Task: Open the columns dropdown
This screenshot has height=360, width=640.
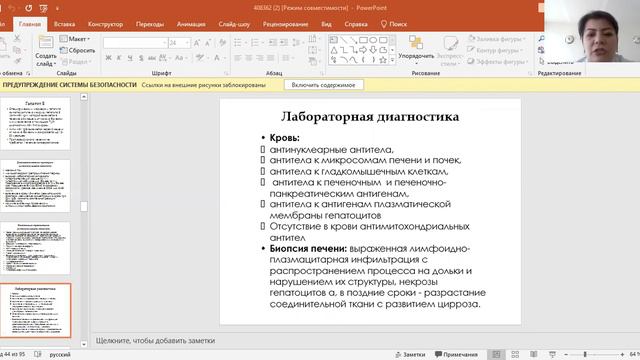Action: coord(287,58)
